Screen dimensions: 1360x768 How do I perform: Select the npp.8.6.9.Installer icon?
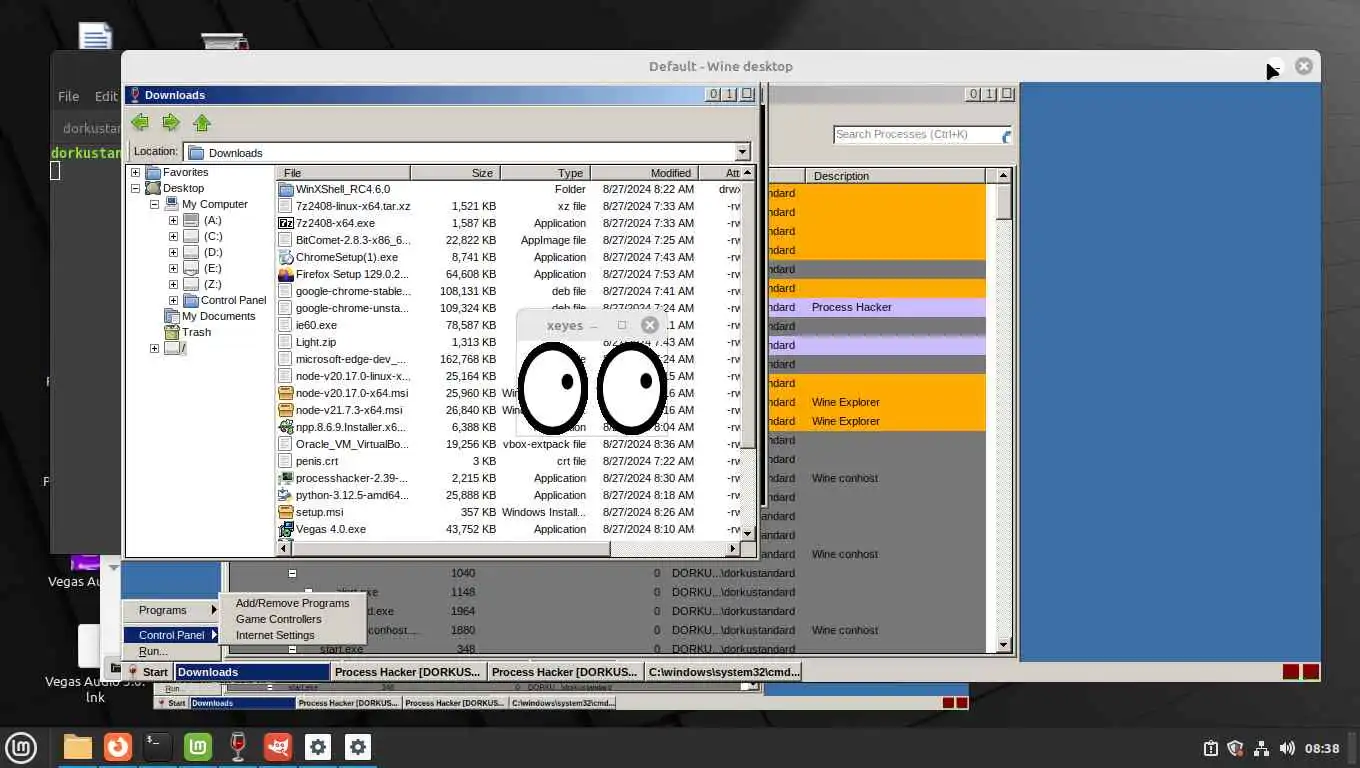286,427
